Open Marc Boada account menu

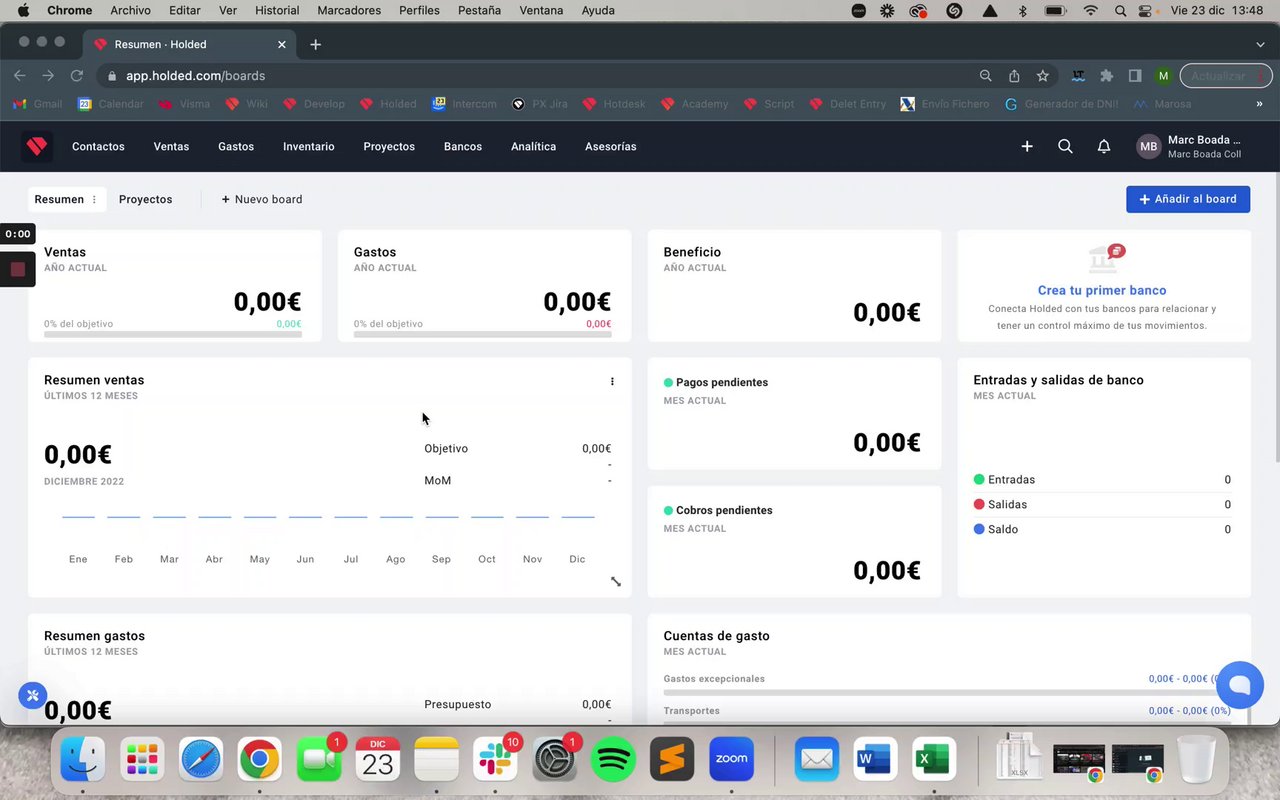point(1189,147)
